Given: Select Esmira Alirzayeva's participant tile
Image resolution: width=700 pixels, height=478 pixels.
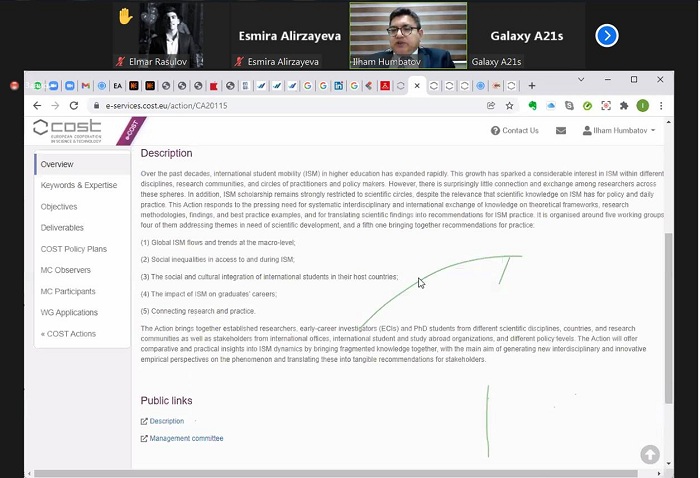Looking at the screenshot, I should [x=289, y=36].
